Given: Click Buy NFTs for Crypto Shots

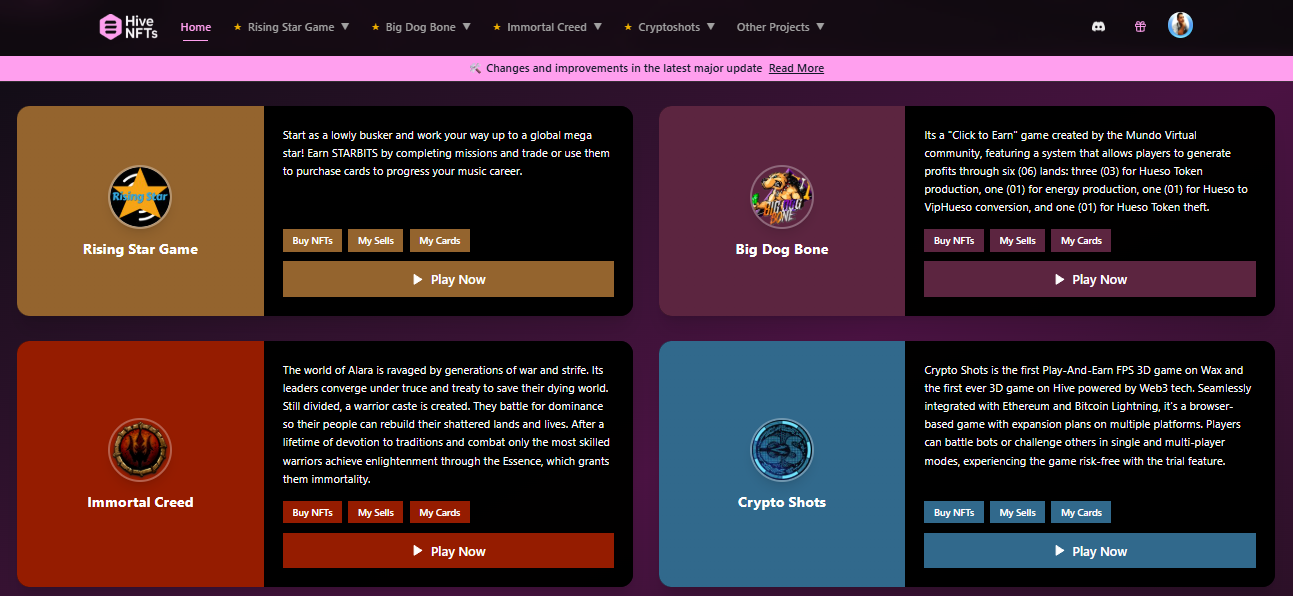Looking at the screenshot, I should pos(954,512).
